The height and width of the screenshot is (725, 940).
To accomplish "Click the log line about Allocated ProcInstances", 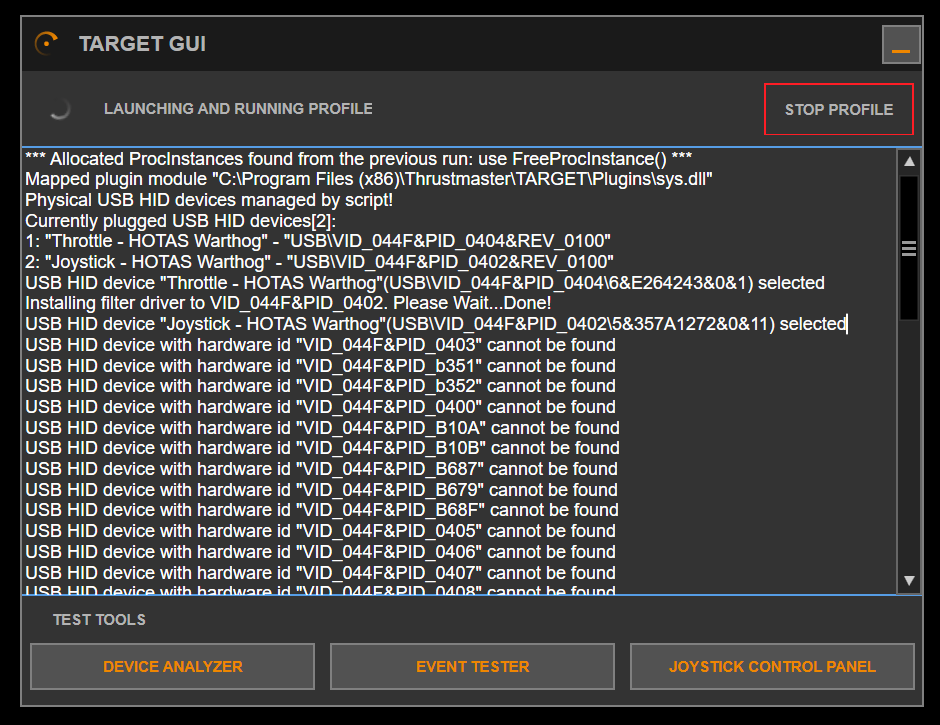I will (358, 159).
